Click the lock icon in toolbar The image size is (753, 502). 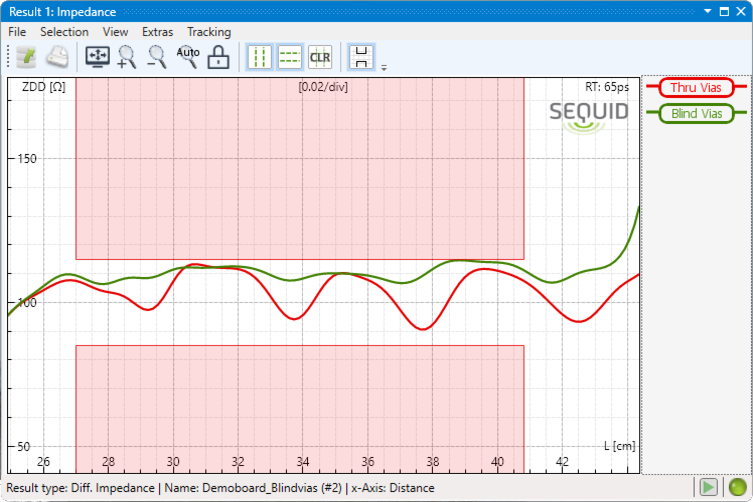(x=218, y=57)
